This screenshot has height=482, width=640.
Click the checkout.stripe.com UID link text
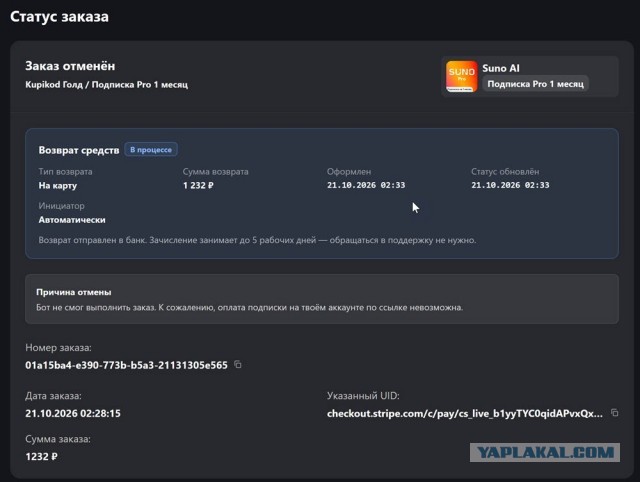tap(464, 413)
